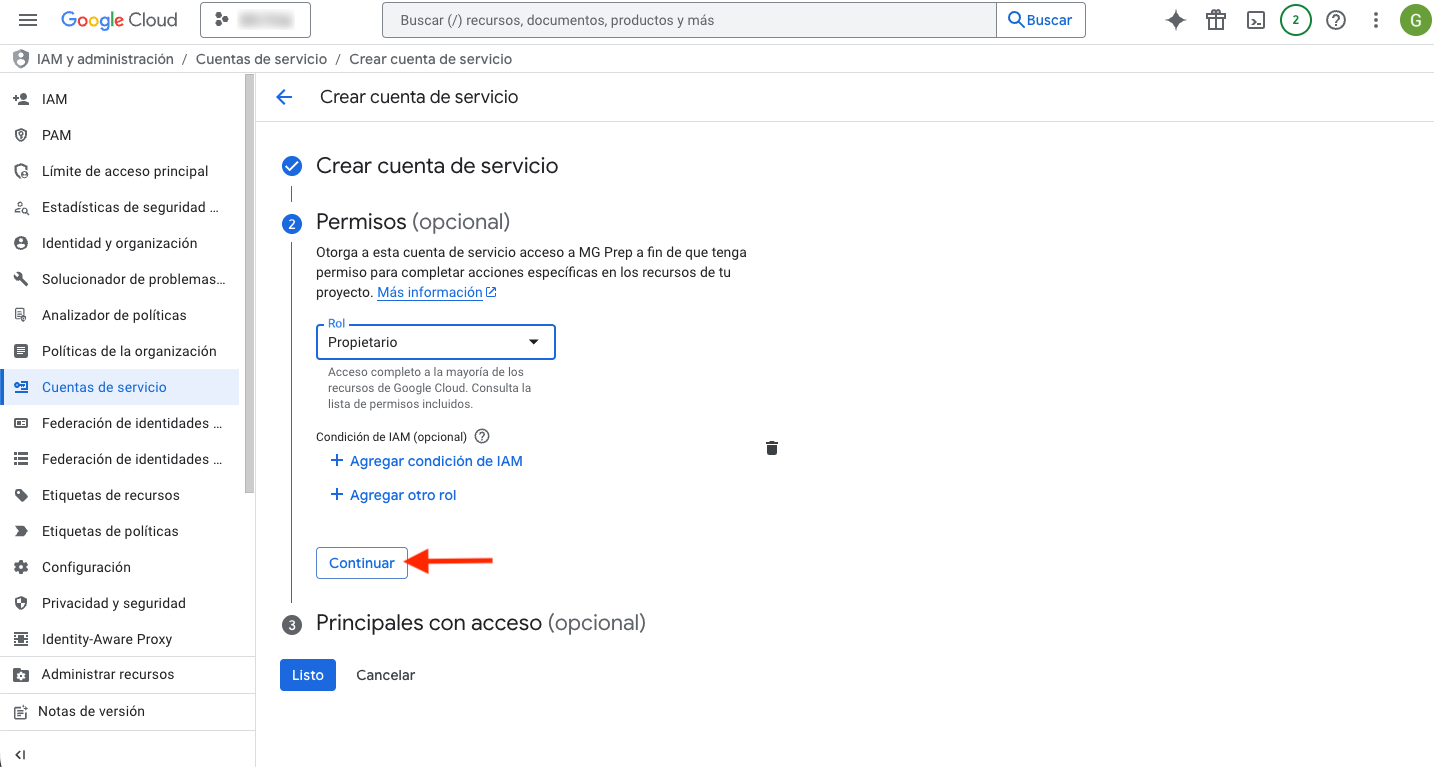Click the search resources input field
The height and width of the screenshot is (767, 1434).
tap(689, 20)
